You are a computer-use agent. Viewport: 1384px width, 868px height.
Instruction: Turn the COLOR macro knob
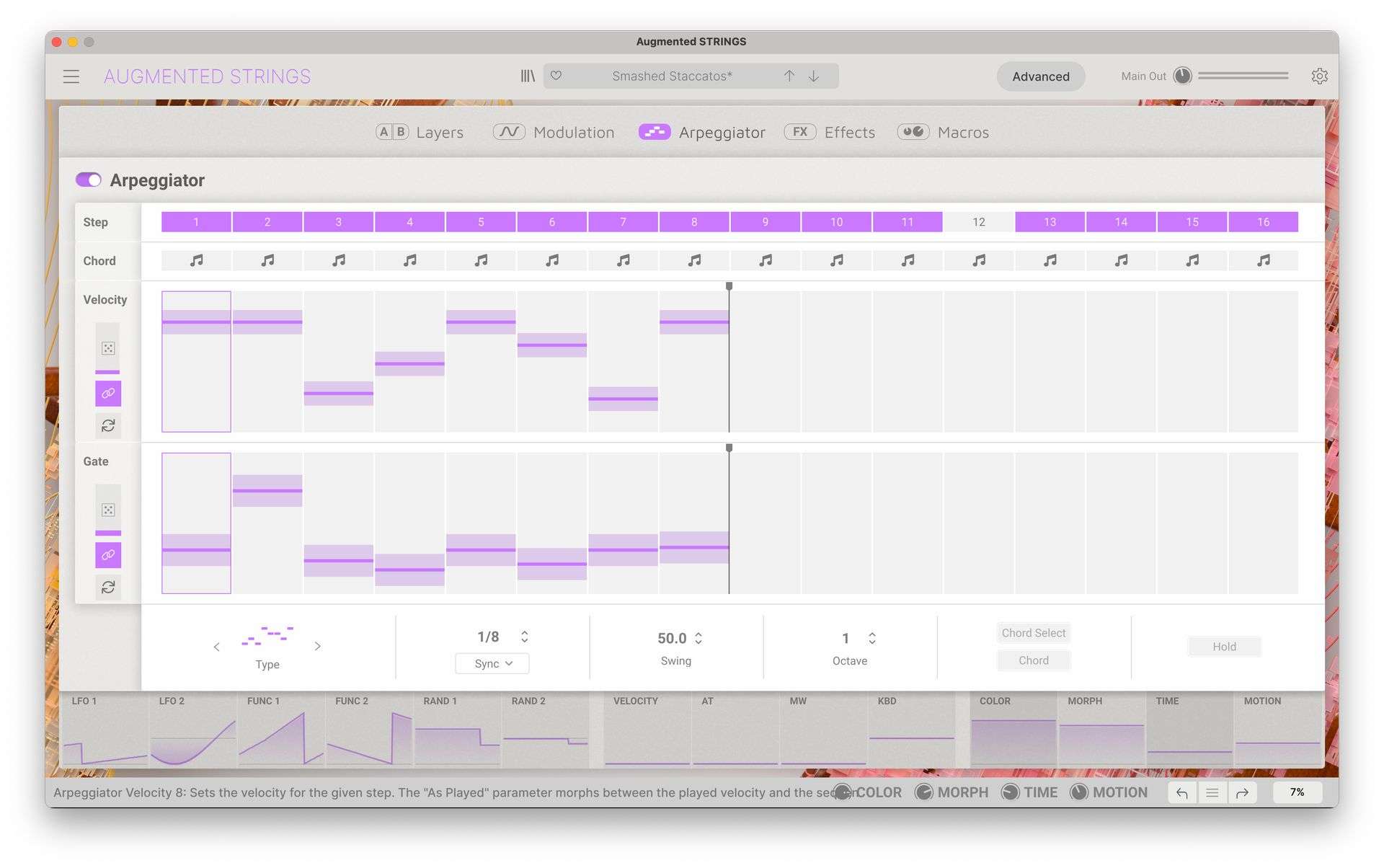click(x=842, y=792)
